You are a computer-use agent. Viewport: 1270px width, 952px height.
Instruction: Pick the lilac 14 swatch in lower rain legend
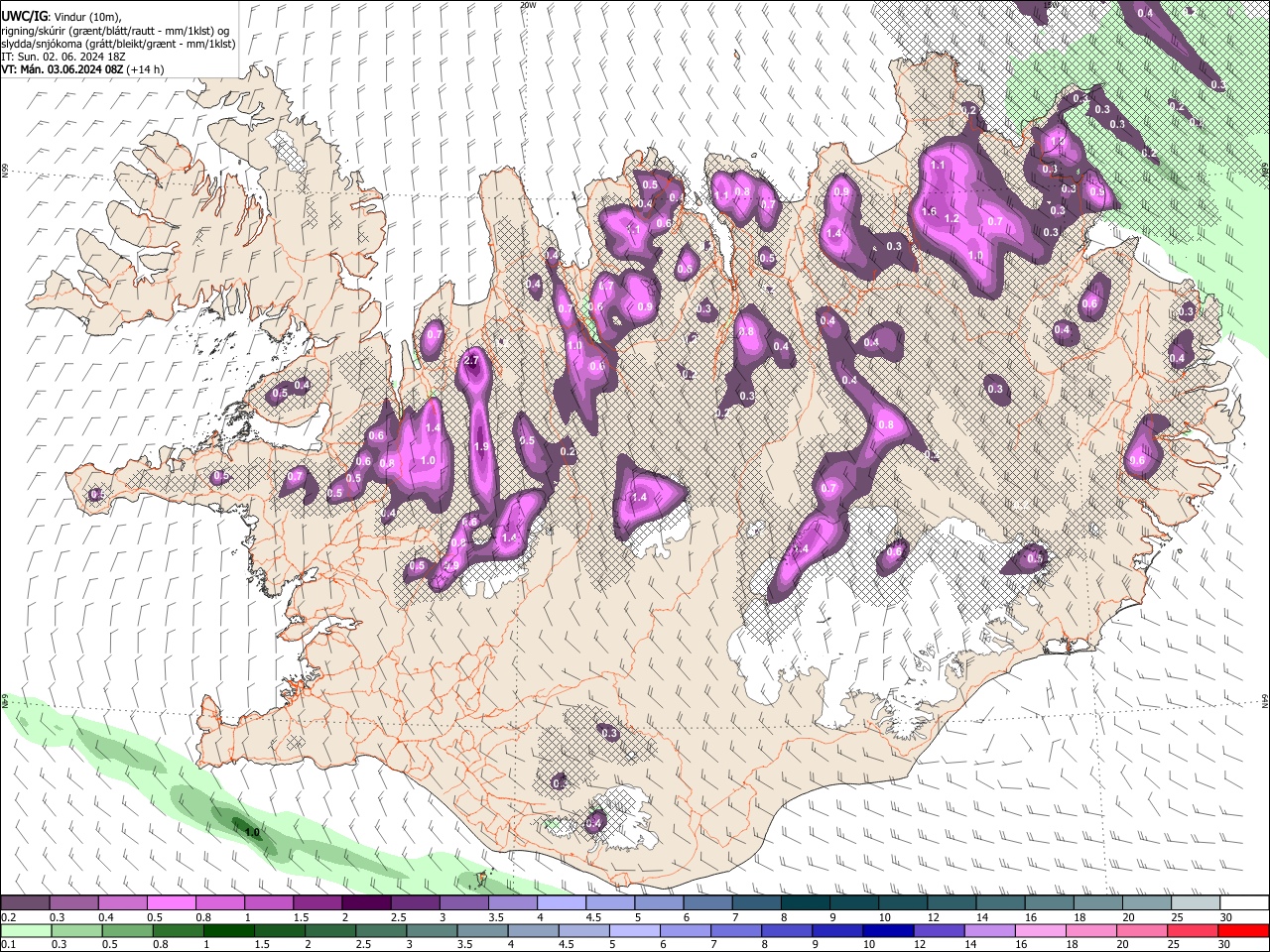coord(990,930)
